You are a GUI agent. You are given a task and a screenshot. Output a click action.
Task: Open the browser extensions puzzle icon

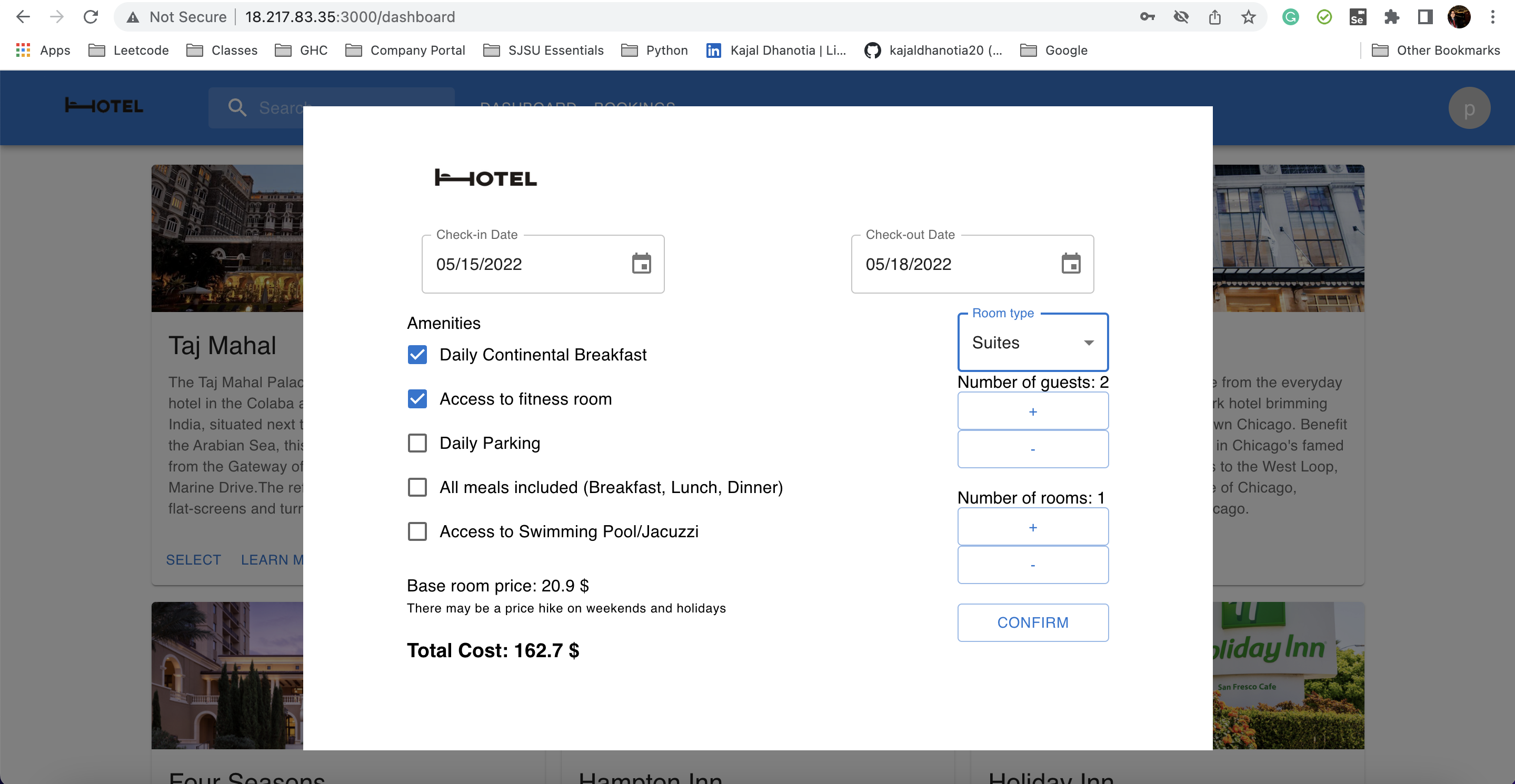click(x=1392, y=16)
